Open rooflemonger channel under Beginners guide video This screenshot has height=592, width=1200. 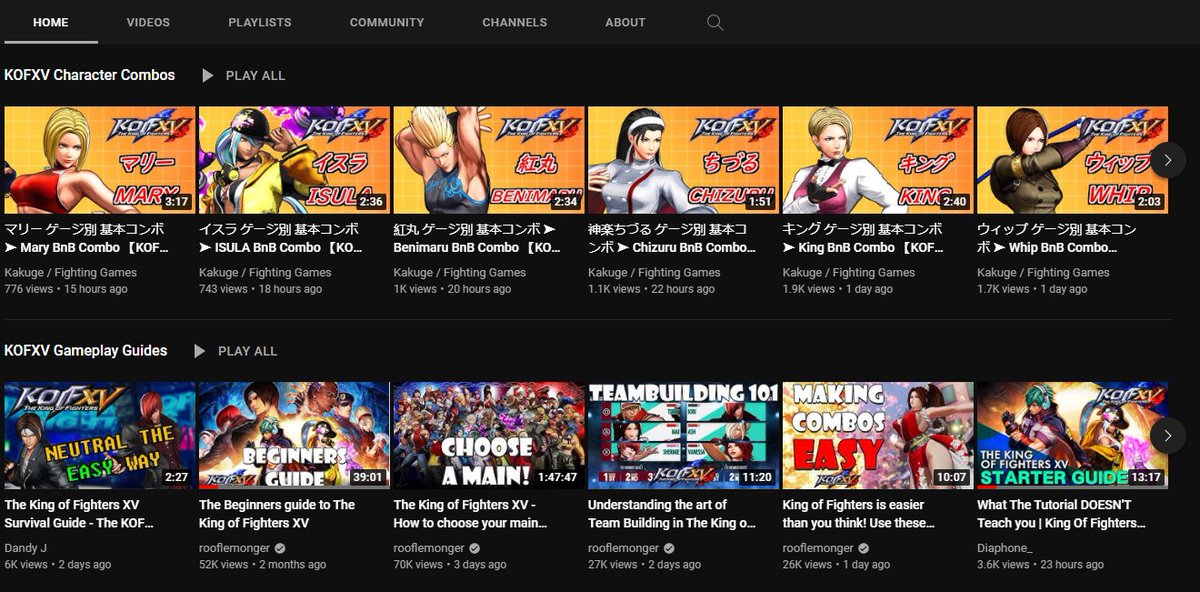pos(235,548)
